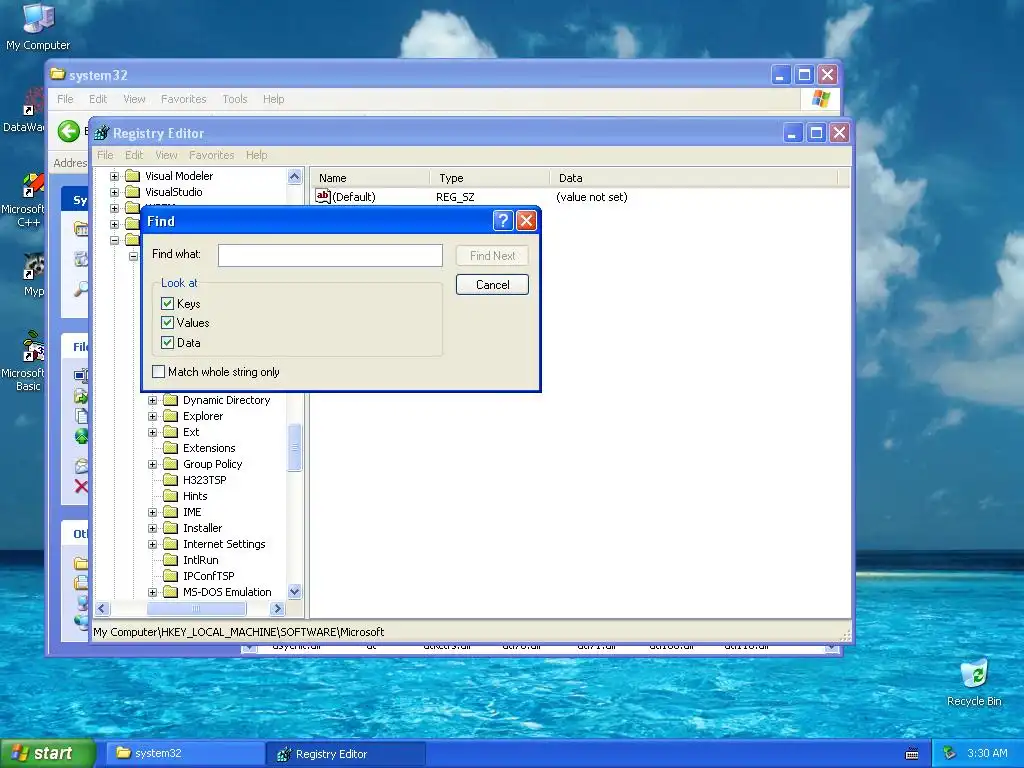1024x768 pixels.
Task: Select the H323TSP folder icon
Action: pos(170,480)
